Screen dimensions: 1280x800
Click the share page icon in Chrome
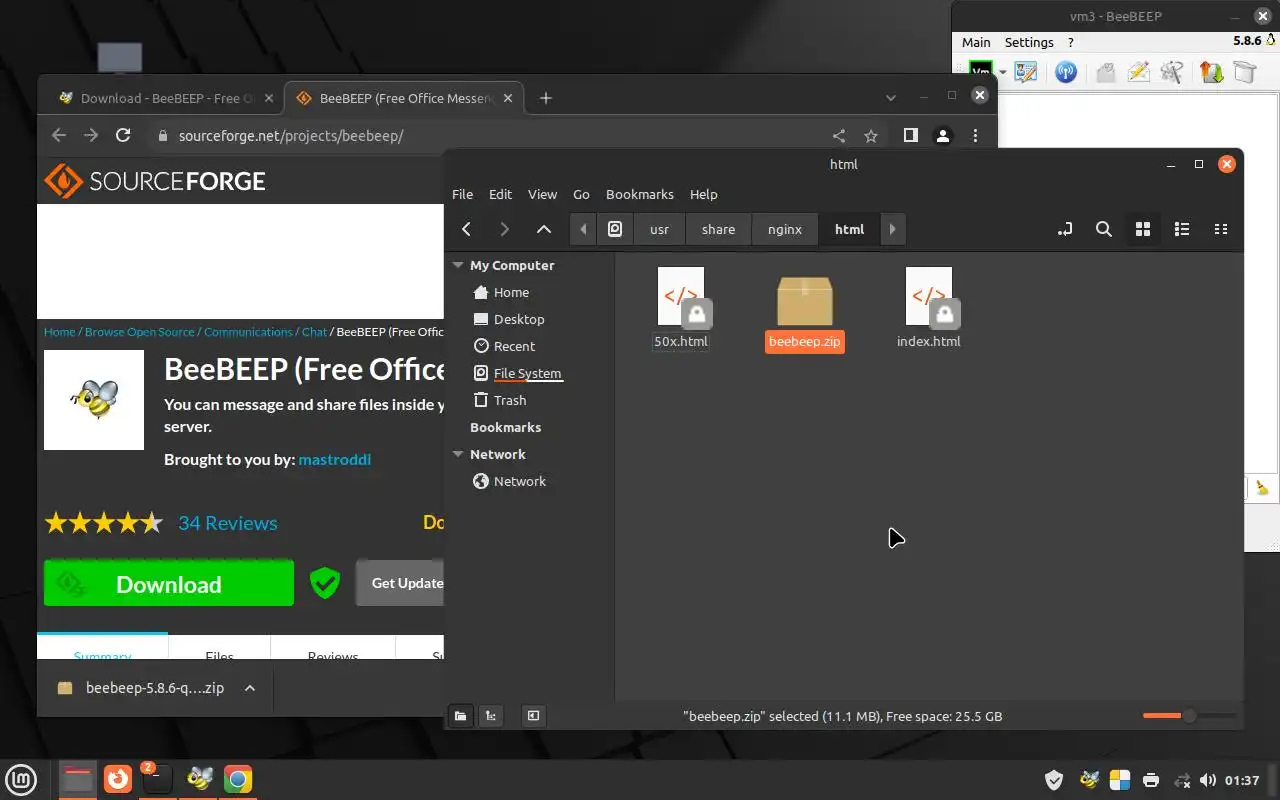coord(839,136)
